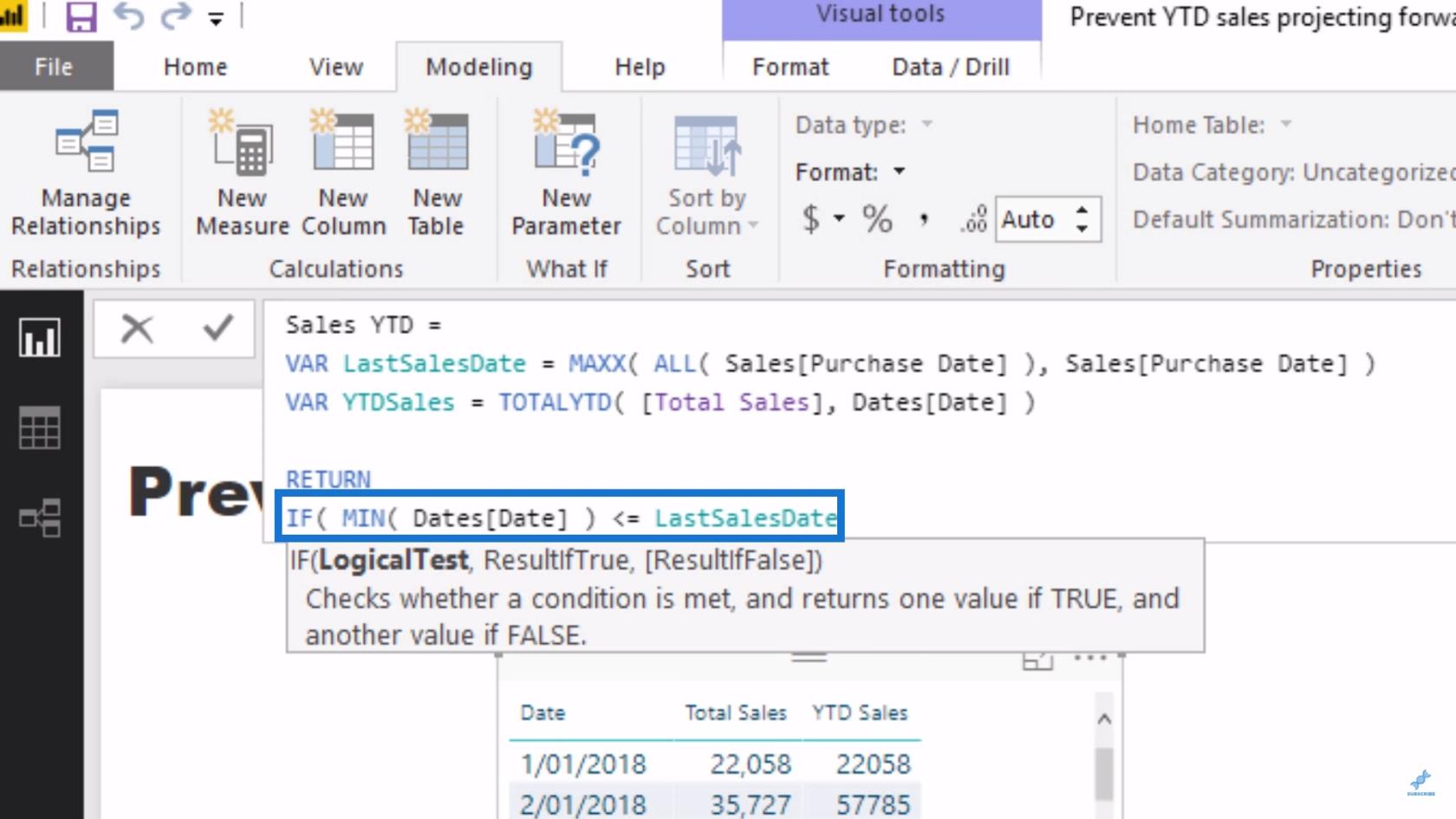Open the visual More options ellipsis
The image size is (1456, 819).
pyautogui.click(x=1089, y=659)
